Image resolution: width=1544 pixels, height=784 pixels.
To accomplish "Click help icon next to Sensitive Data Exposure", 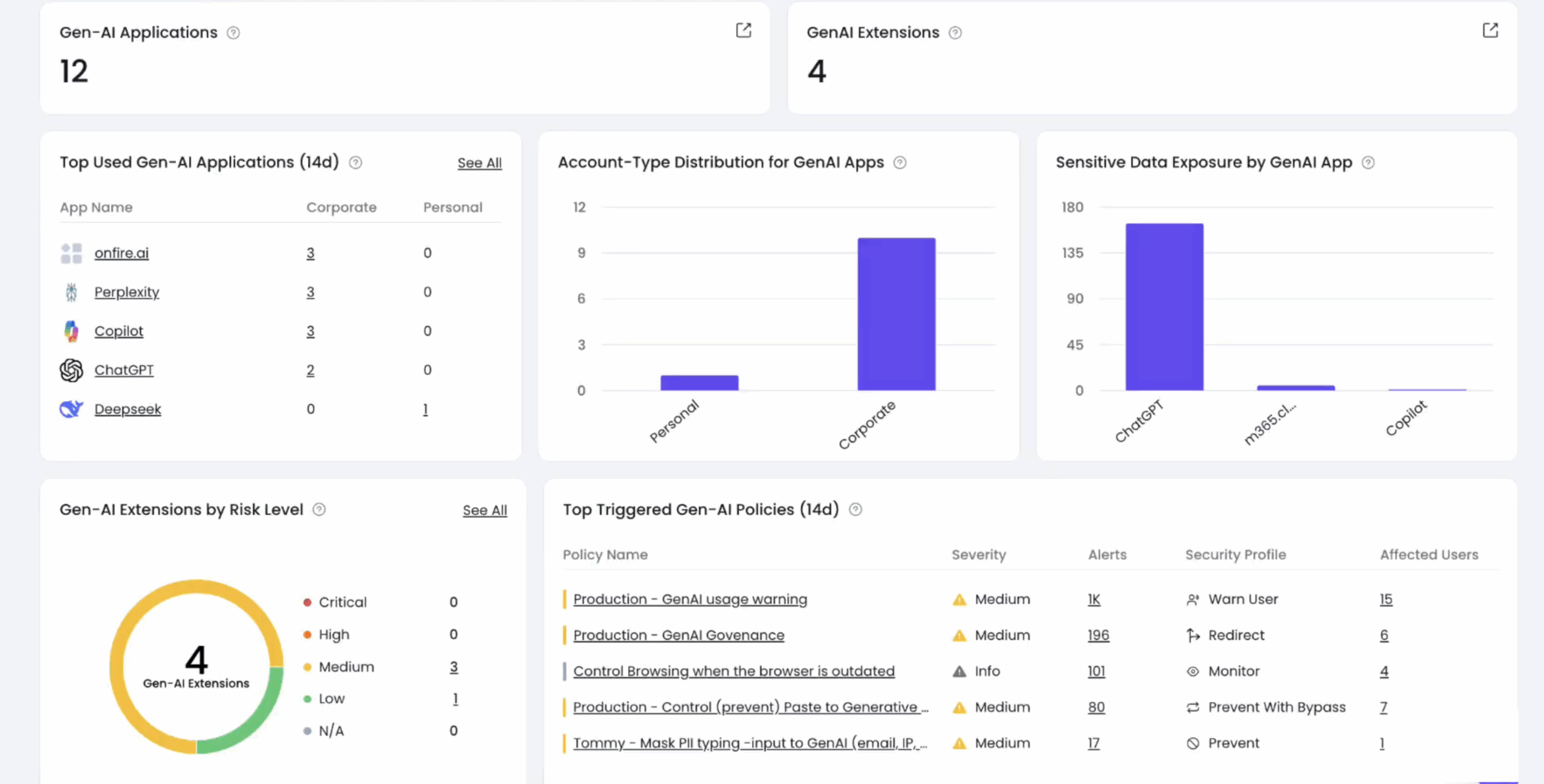I will [x=1368, y=163].
